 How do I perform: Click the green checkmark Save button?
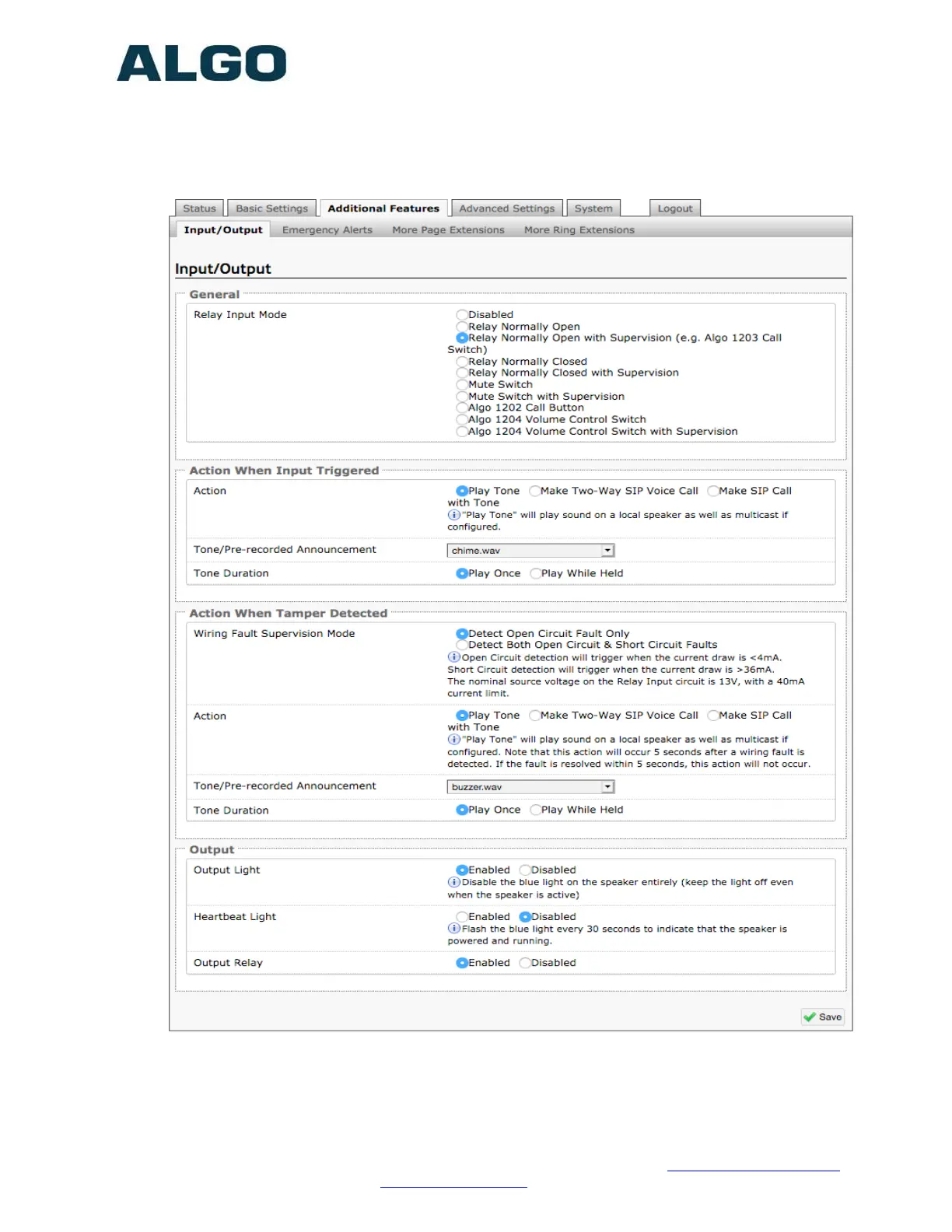(822, 1017)
